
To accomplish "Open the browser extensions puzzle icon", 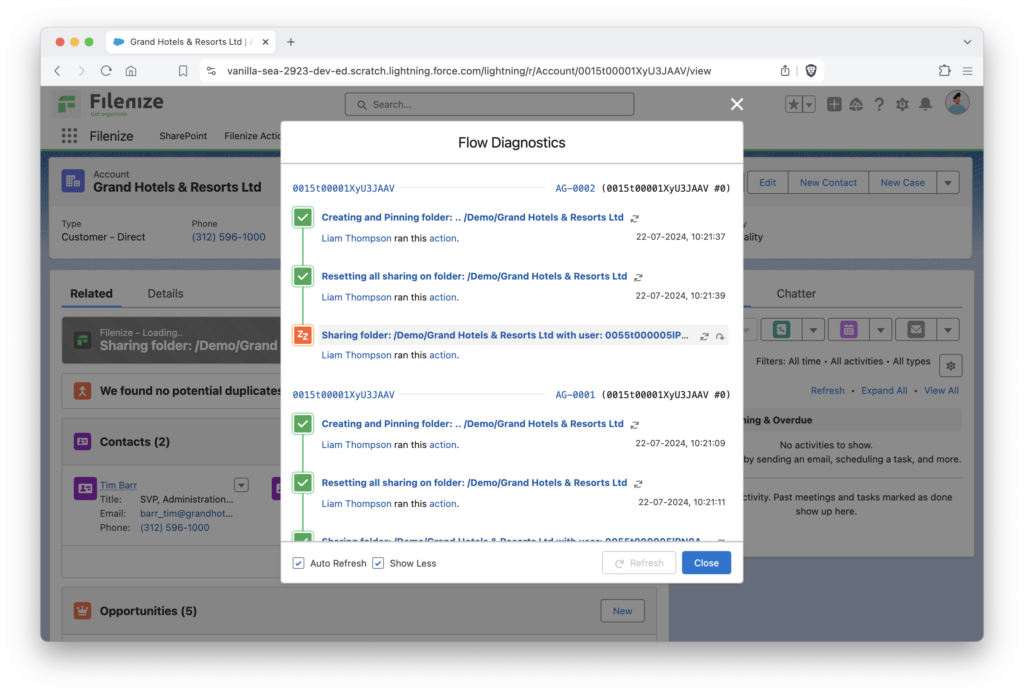I will click(x=944, y=71).
